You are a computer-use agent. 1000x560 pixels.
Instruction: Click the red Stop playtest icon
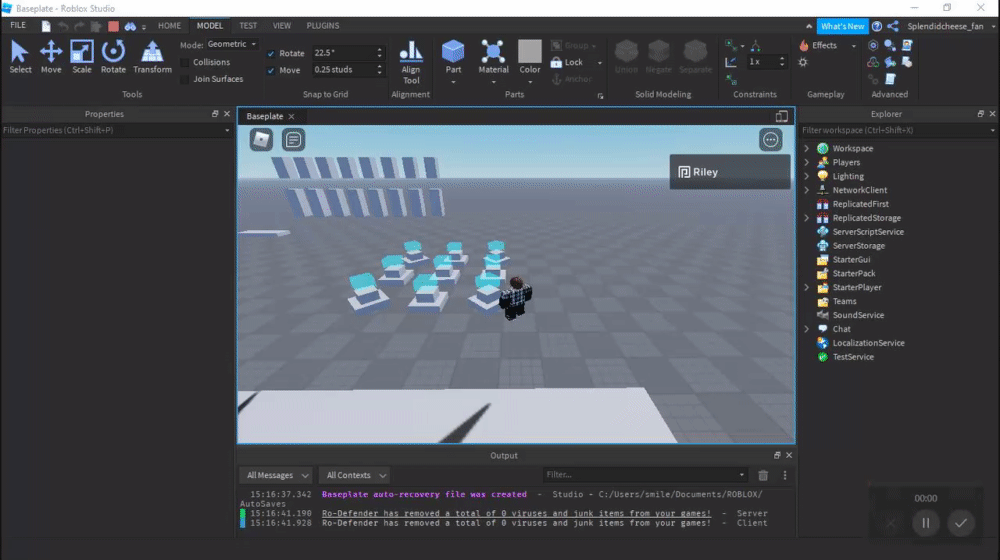point(113,26)
